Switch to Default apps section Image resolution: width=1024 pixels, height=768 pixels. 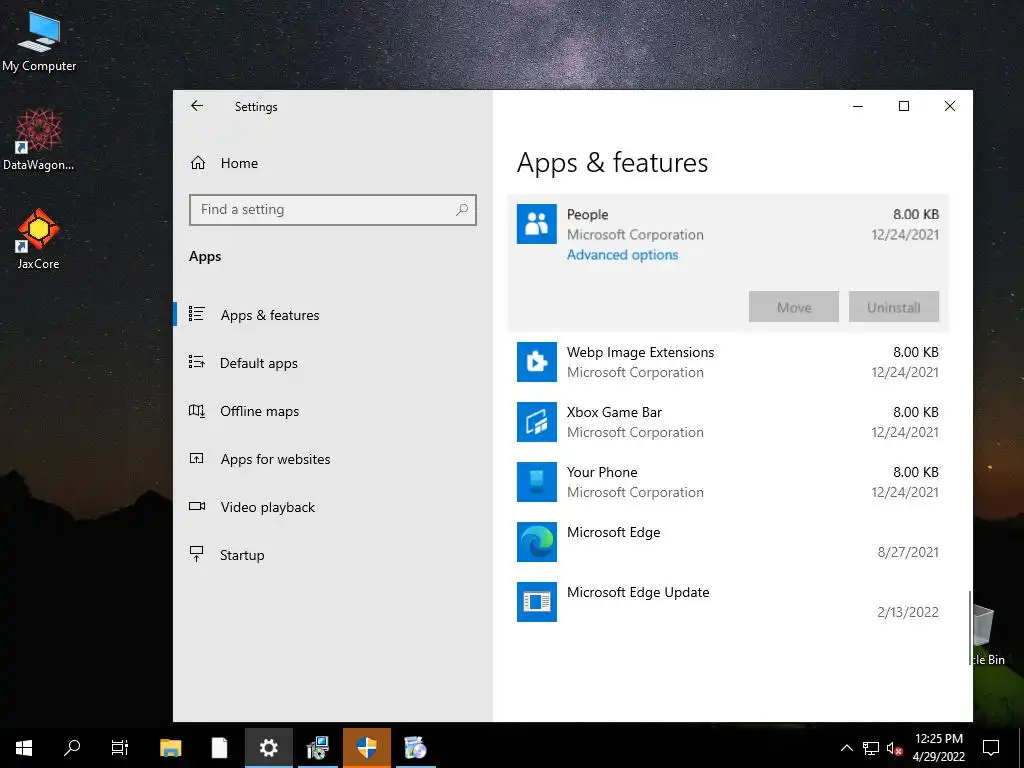click(x=333, y=362)
